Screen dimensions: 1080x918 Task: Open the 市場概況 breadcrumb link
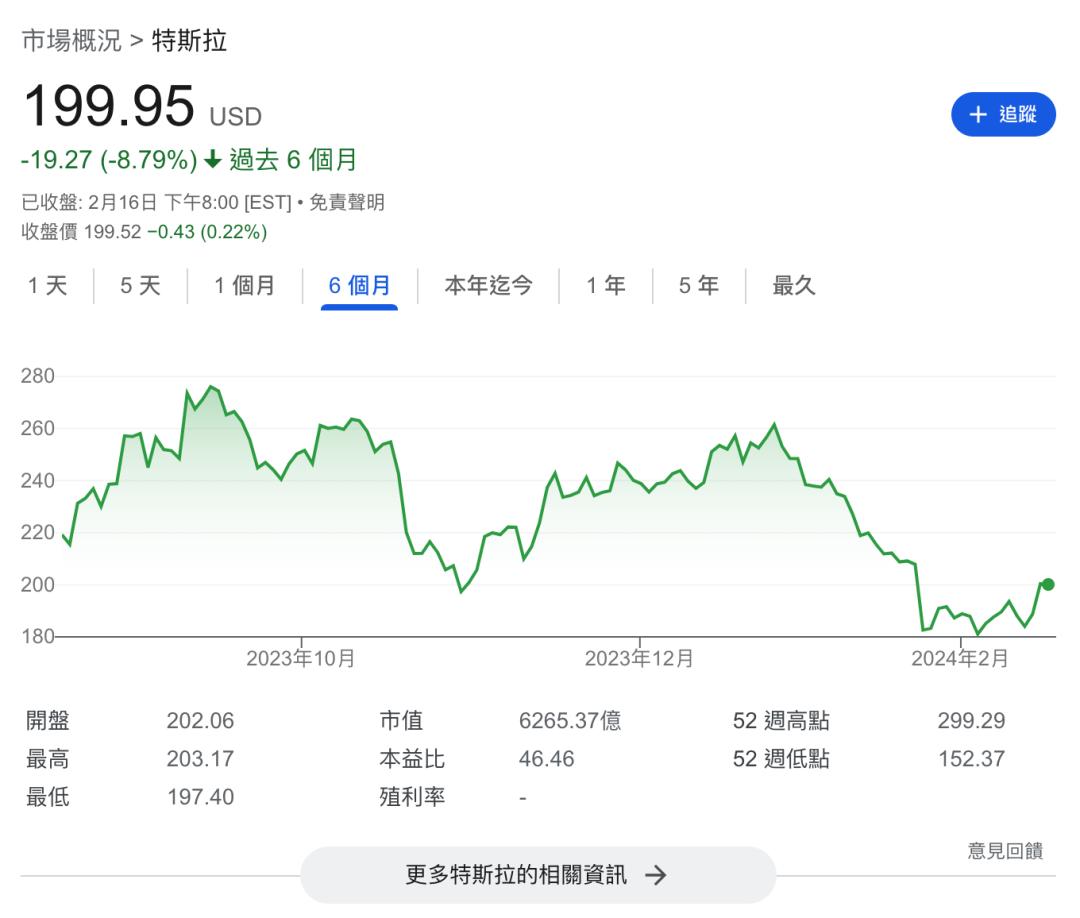point(71,41)
